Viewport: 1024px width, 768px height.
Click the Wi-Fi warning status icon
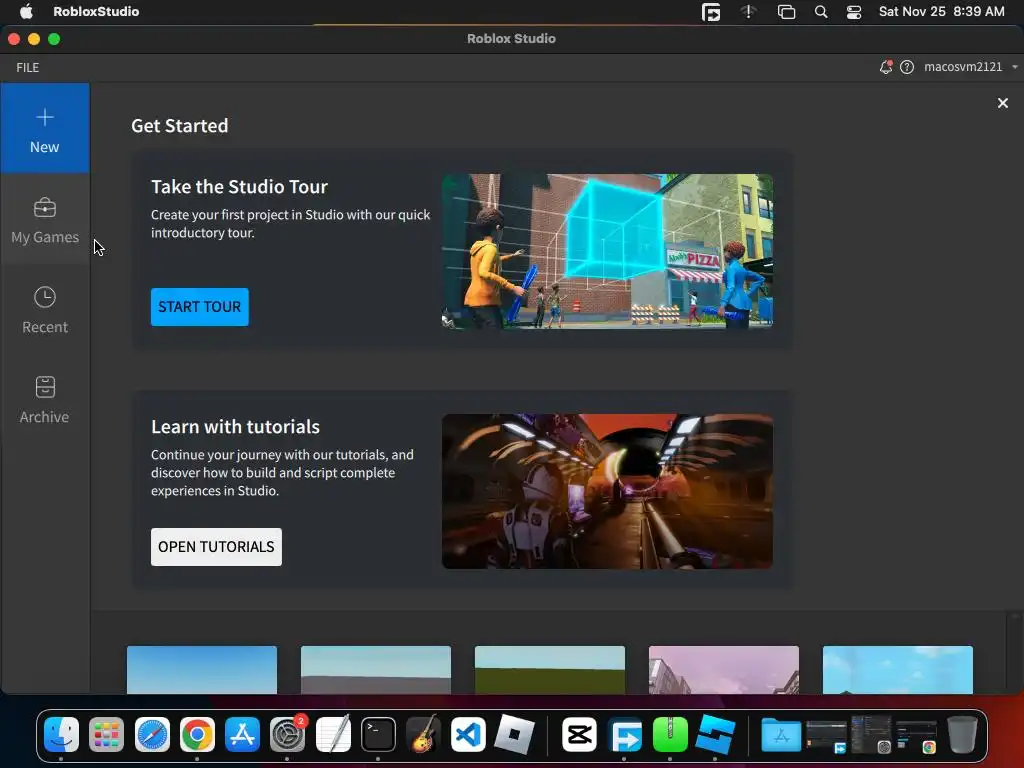pyautogui.click(x=748, y=12)
